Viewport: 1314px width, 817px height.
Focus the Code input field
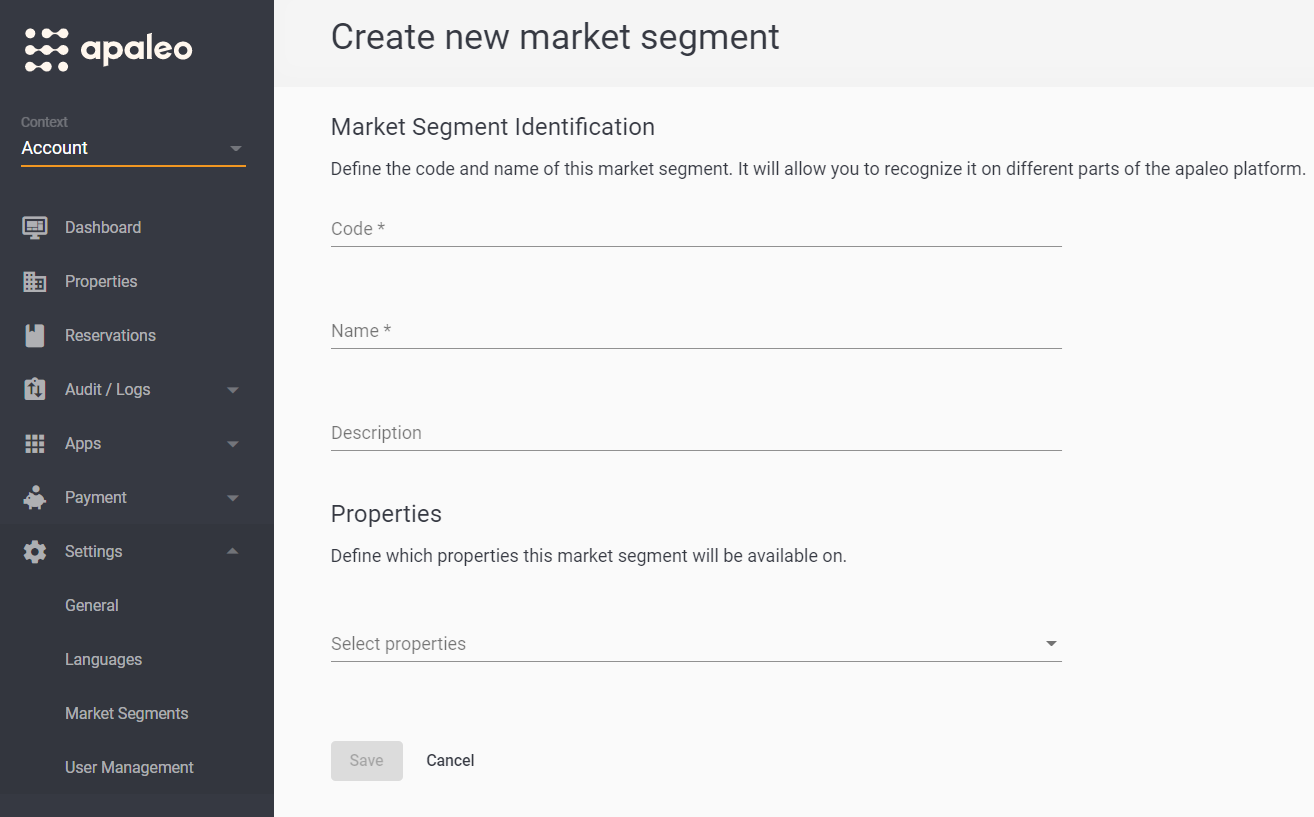click(x=696, y=229)
